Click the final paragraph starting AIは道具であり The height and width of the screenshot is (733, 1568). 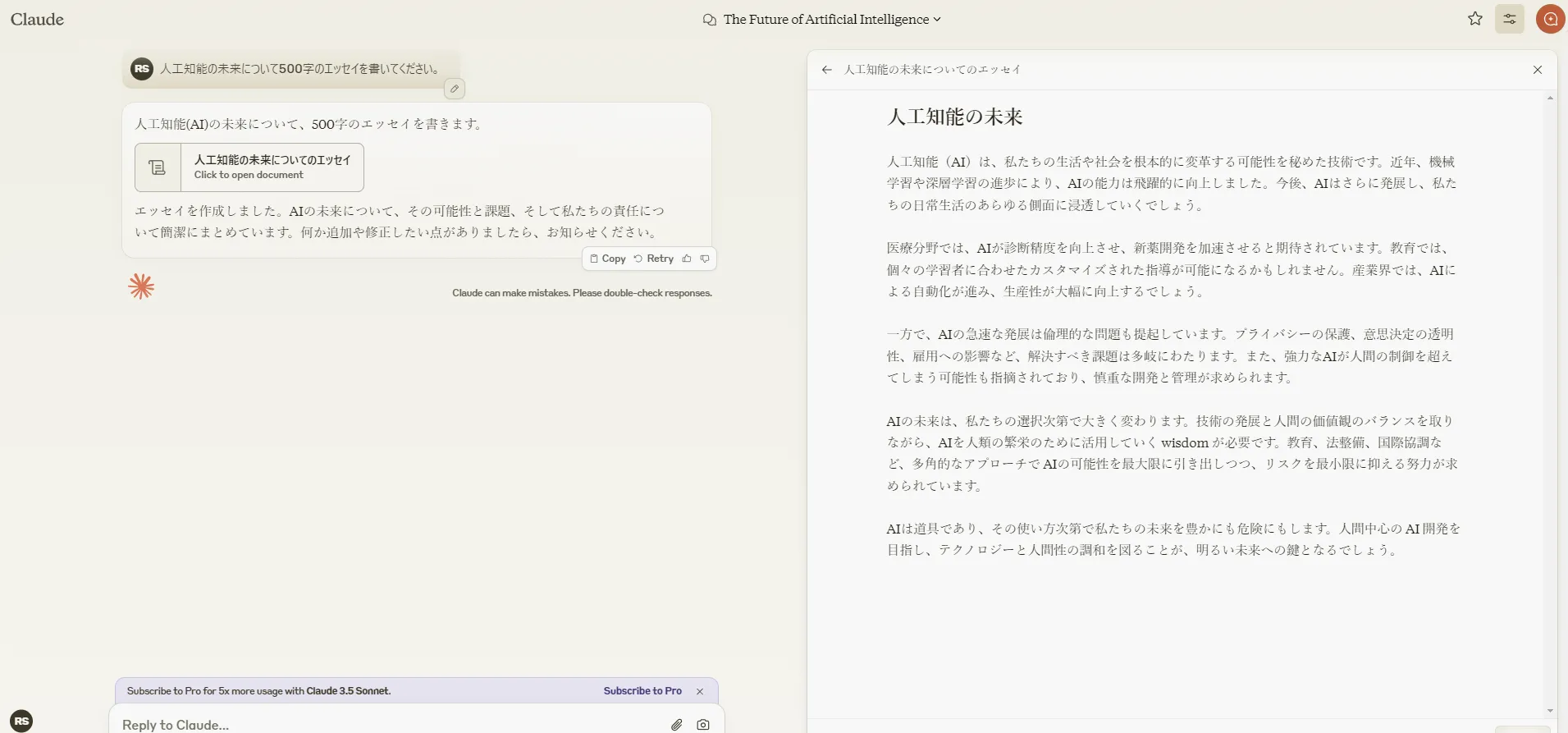1173,539
